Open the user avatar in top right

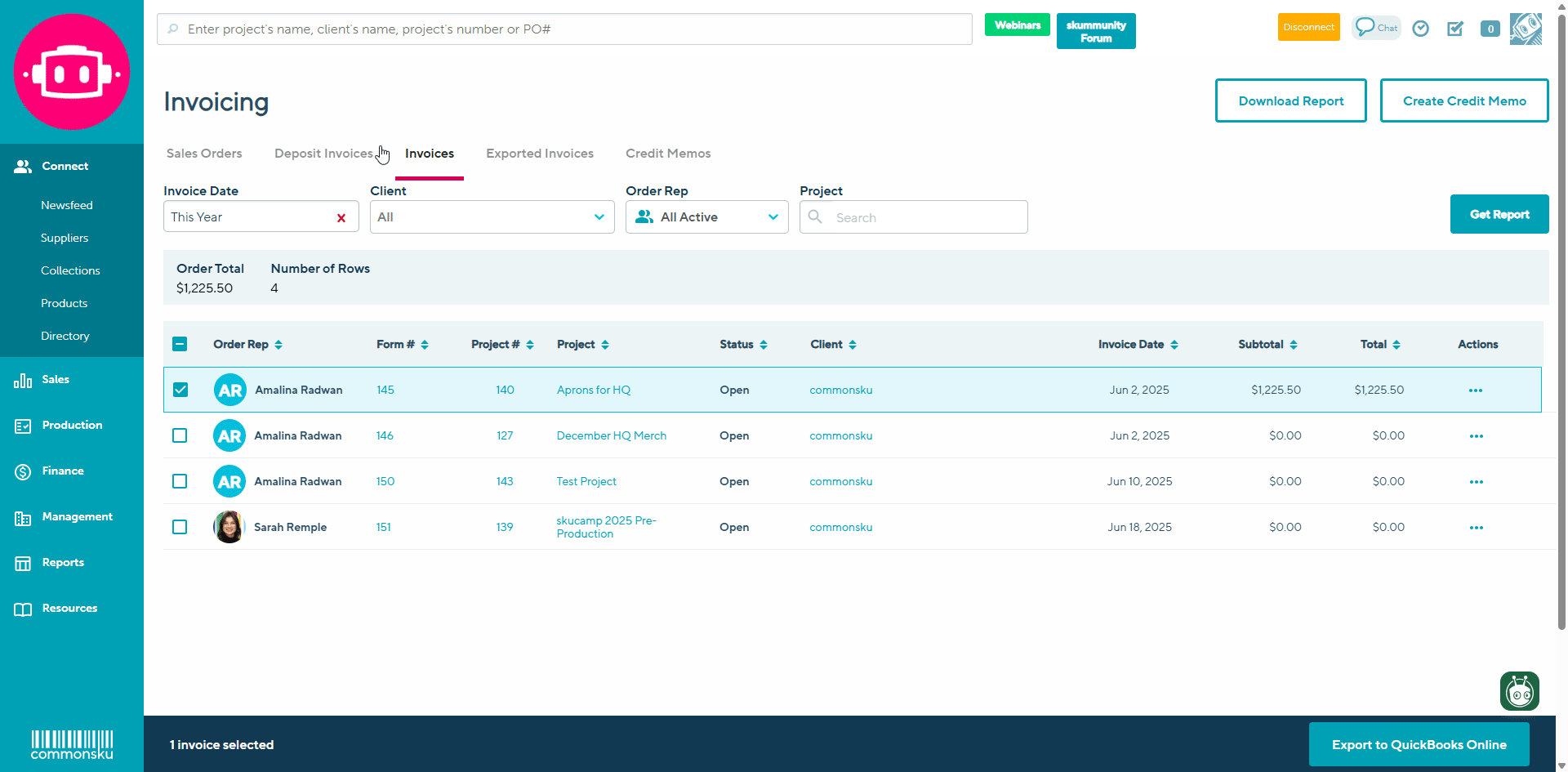1526,29
